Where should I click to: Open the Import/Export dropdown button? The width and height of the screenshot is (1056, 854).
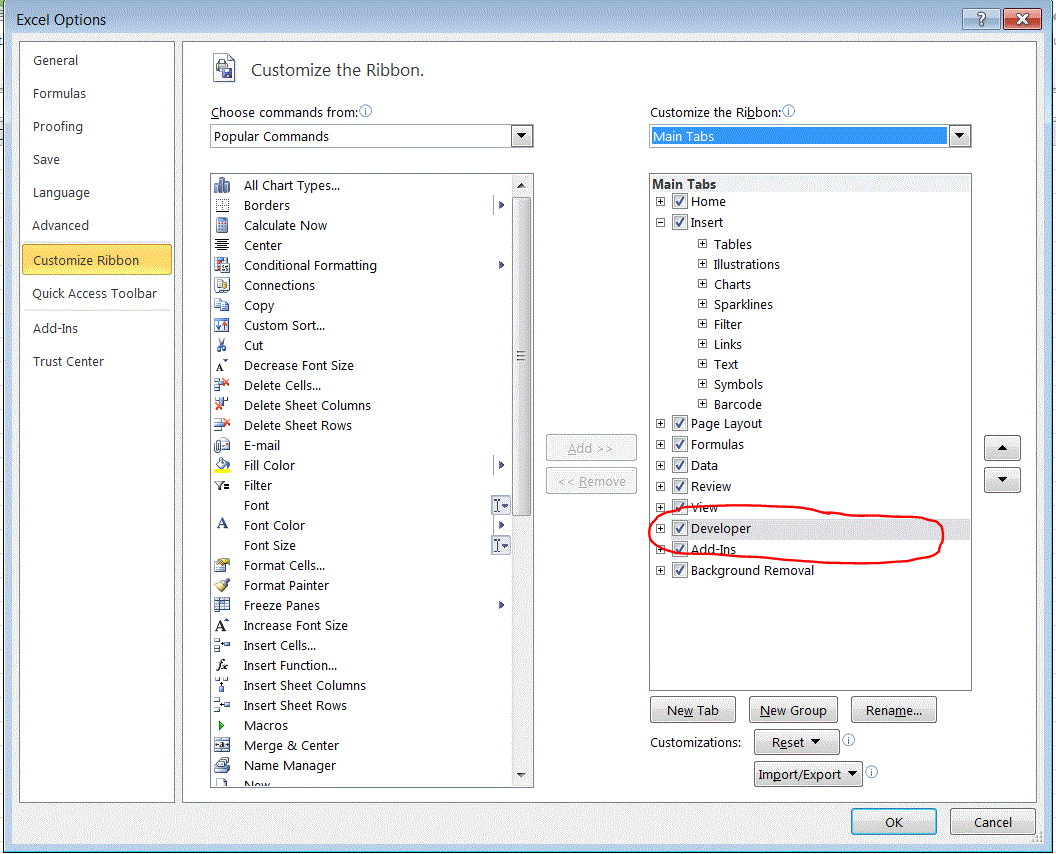pyautogui.click(x=807, y=775)
